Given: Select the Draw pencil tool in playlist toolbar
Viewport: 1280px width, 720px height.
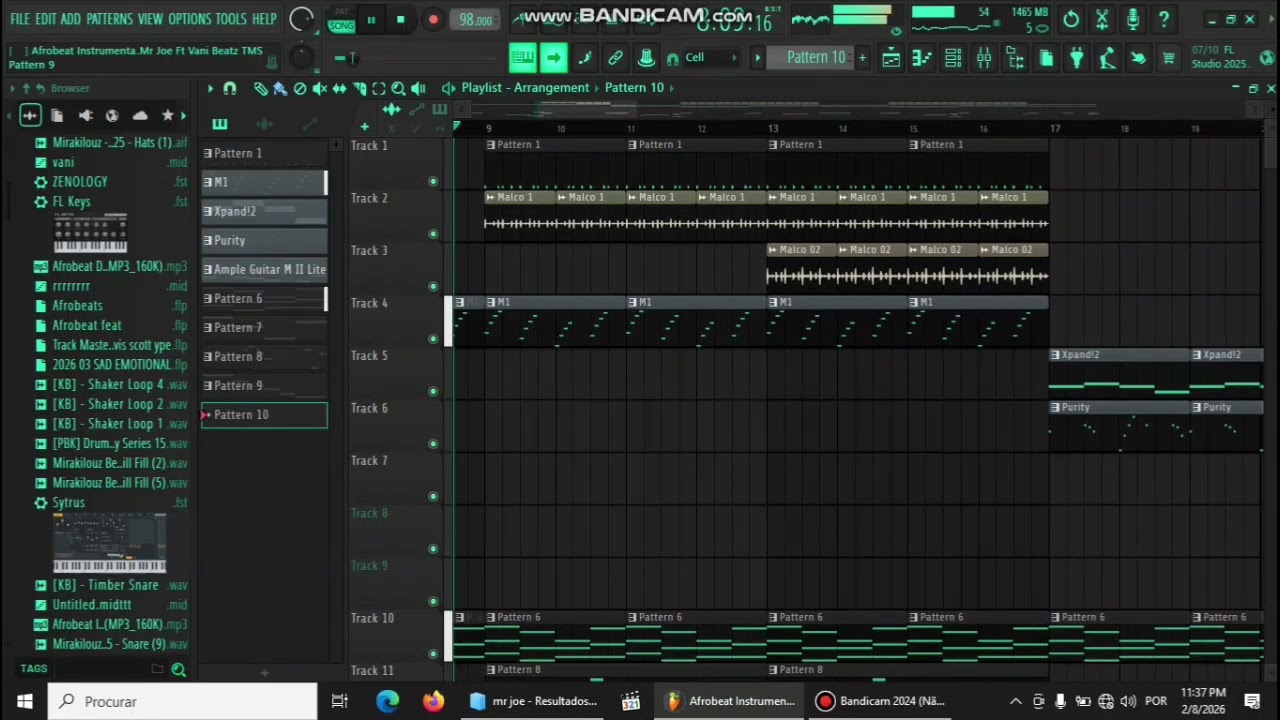Looking at the screenshot, I should point(260,88).
